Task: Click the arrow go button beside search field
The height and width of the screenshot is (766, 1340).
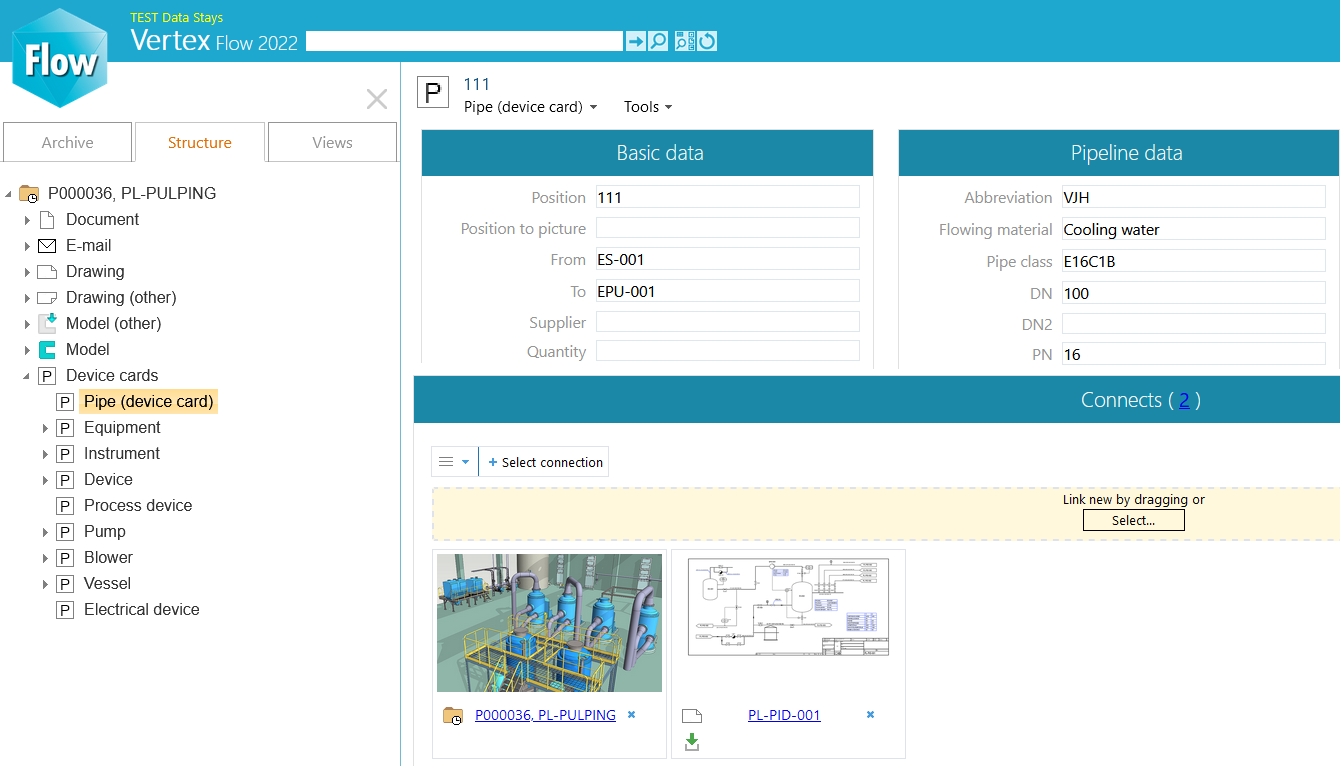Action: 635,41
